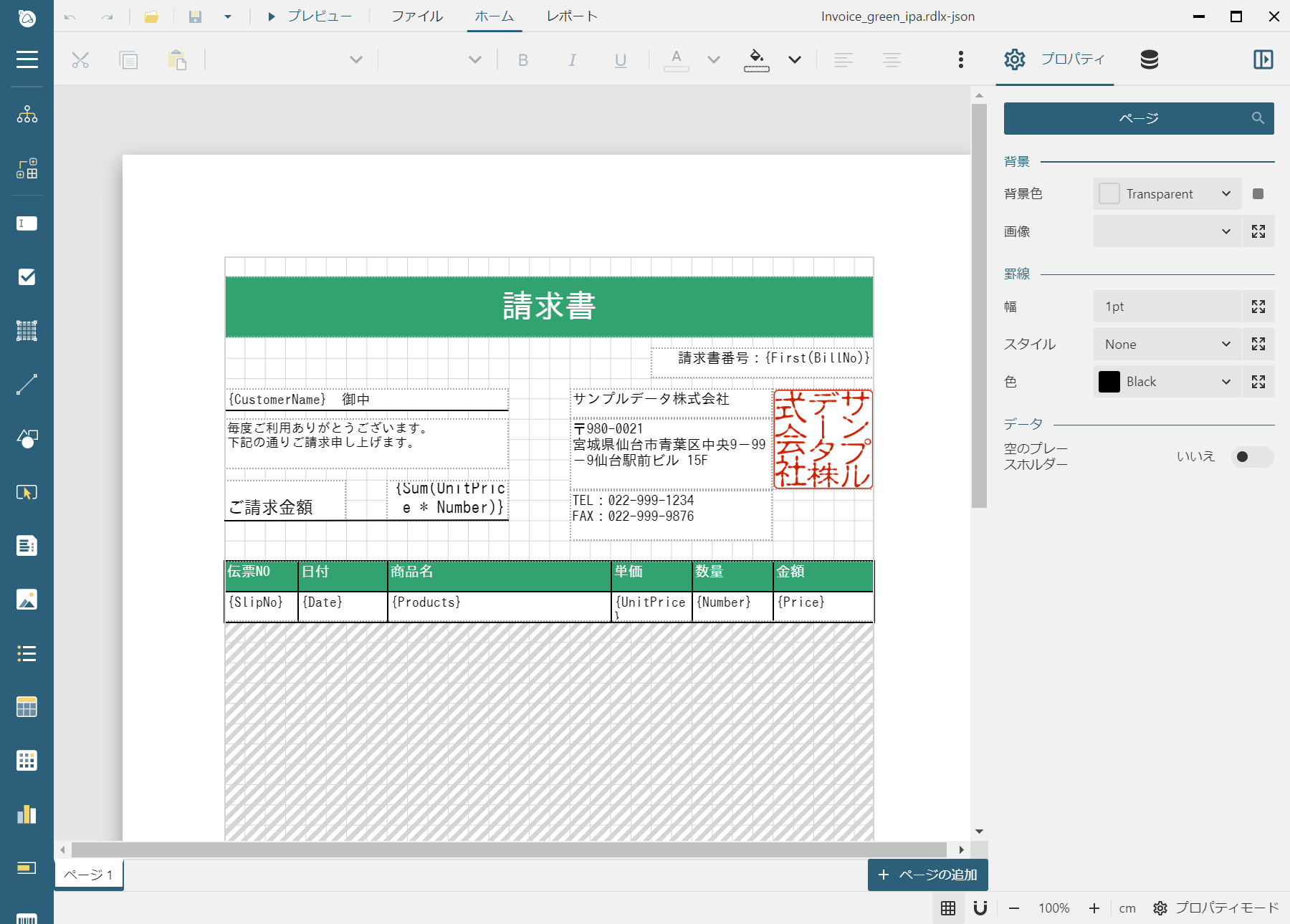1290x924 pixels.
Task: Click the font color A swatch
Action: [x=677, y=60]
